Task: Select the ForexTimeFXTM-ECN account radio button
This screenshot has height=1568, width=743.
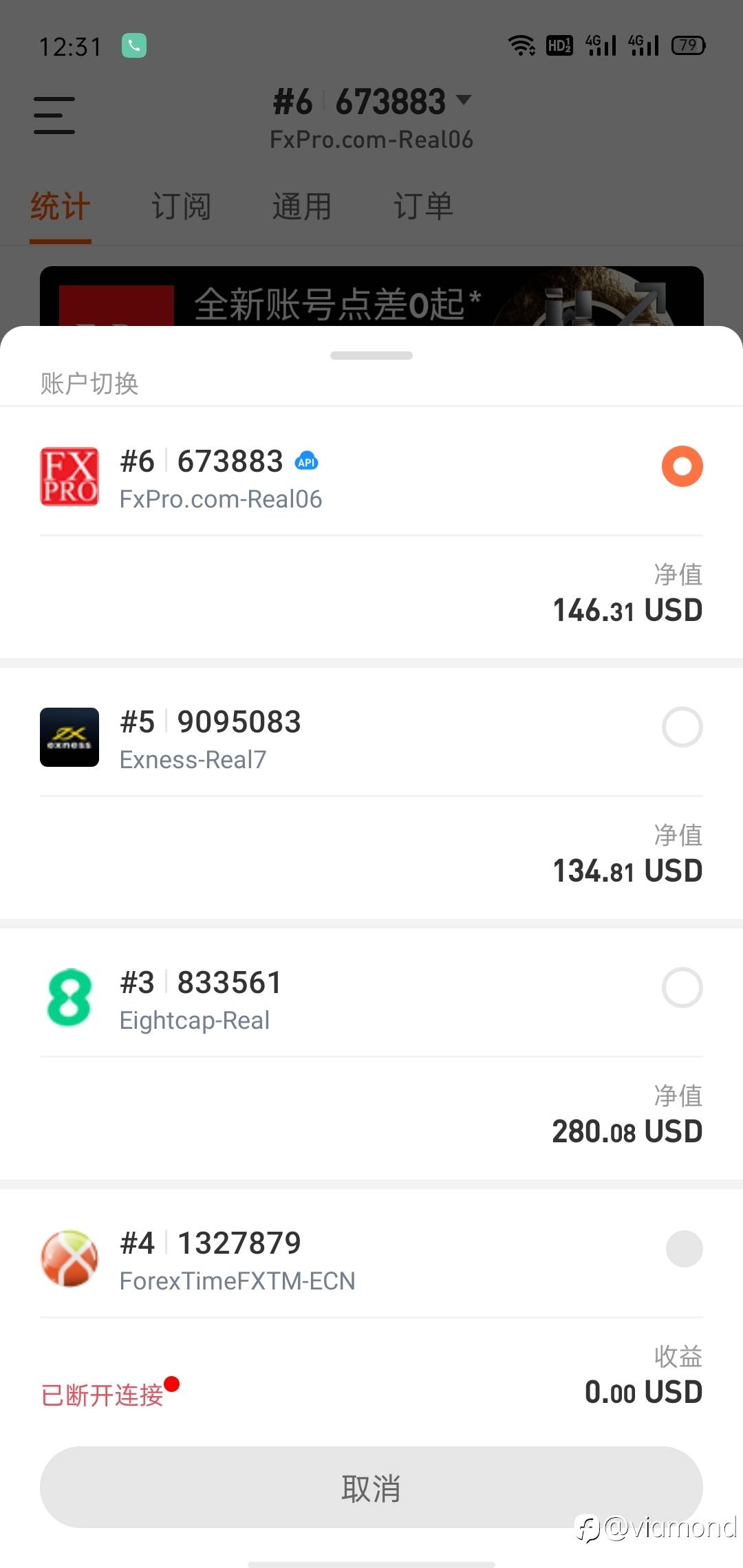Action: pyautogui.click(x=684, y=1248)
